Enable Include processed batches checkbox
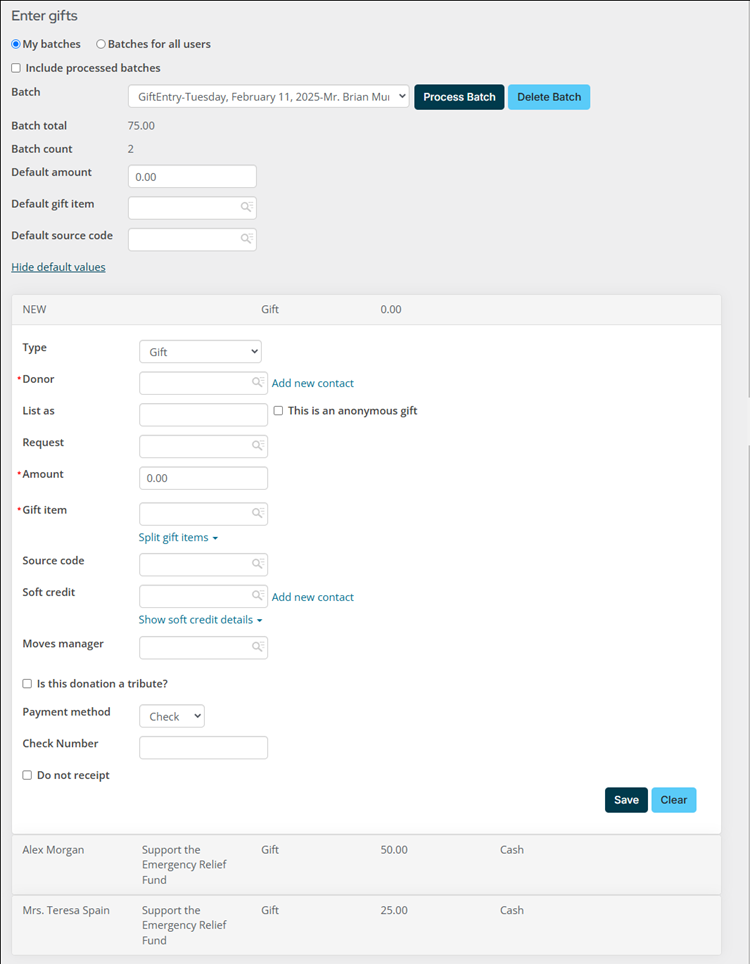Viewport: 750px width, 964px height. (16, 68)
